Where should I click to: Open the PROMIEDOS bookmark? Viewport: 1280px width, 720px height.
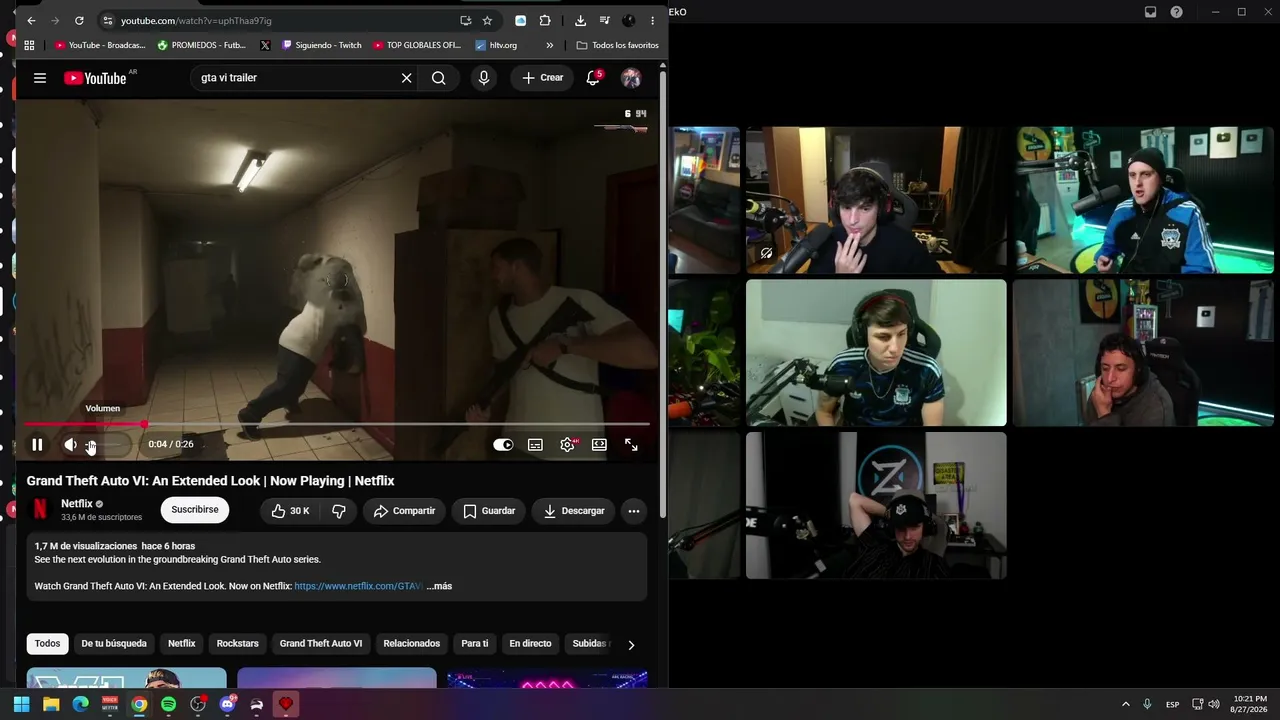click(202, 45)
